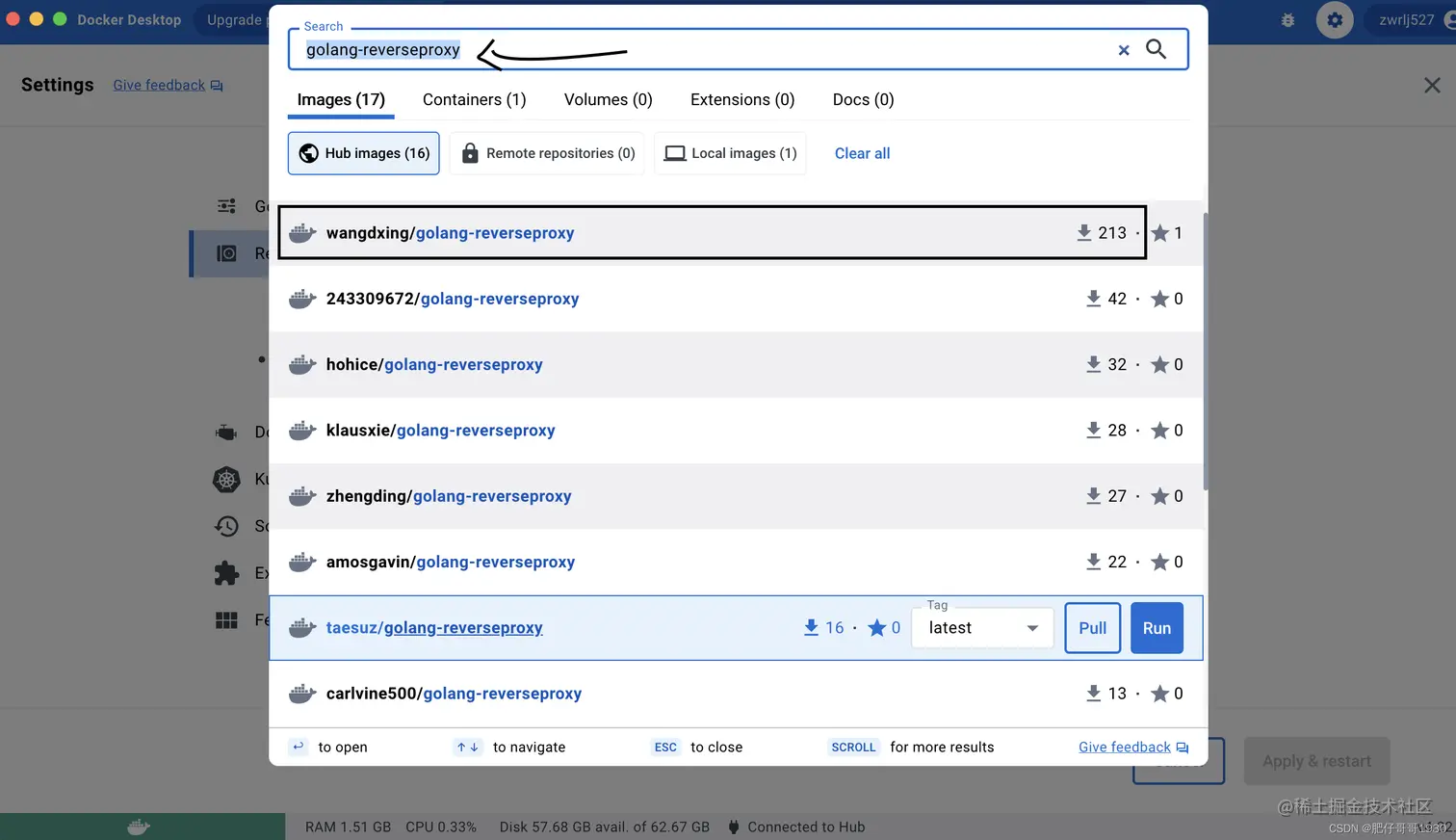Click the Apply & restart button
1456x840 pixels.
coord(1317,761)
